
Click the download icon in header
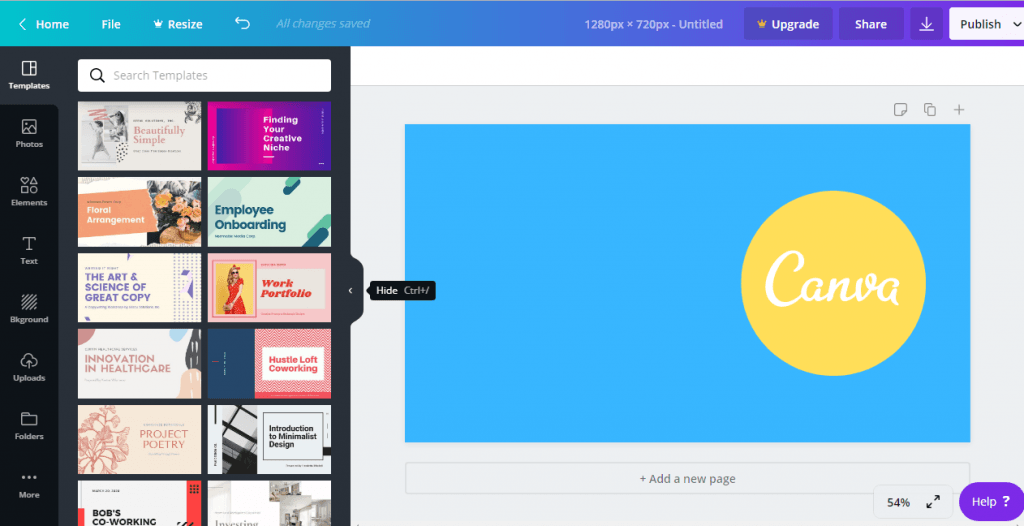[x=926, y=24]
